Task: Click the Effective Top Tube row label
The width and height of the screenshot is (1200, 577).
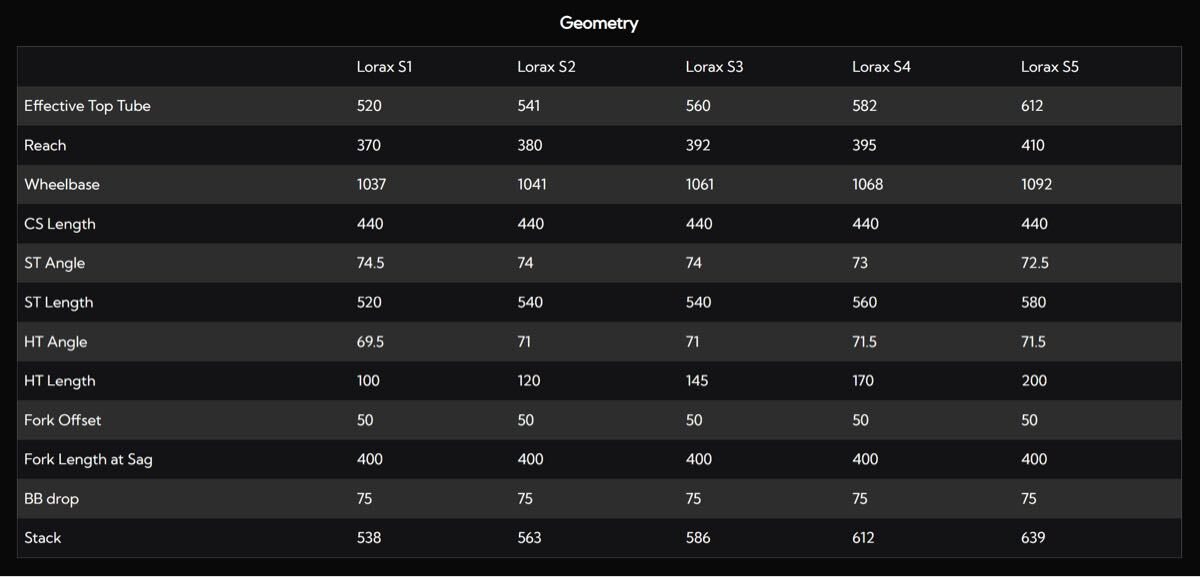Action: (x=87, y=106)
